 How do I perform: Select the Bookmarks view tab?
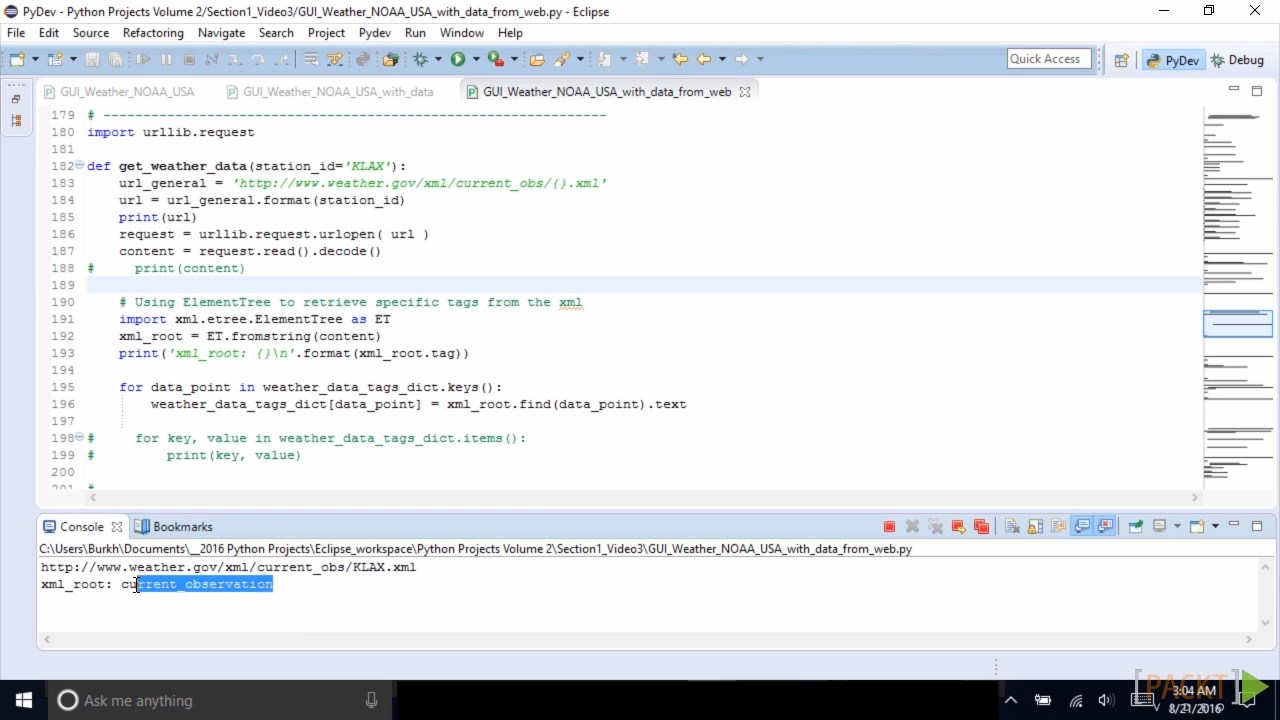point(174,526)
